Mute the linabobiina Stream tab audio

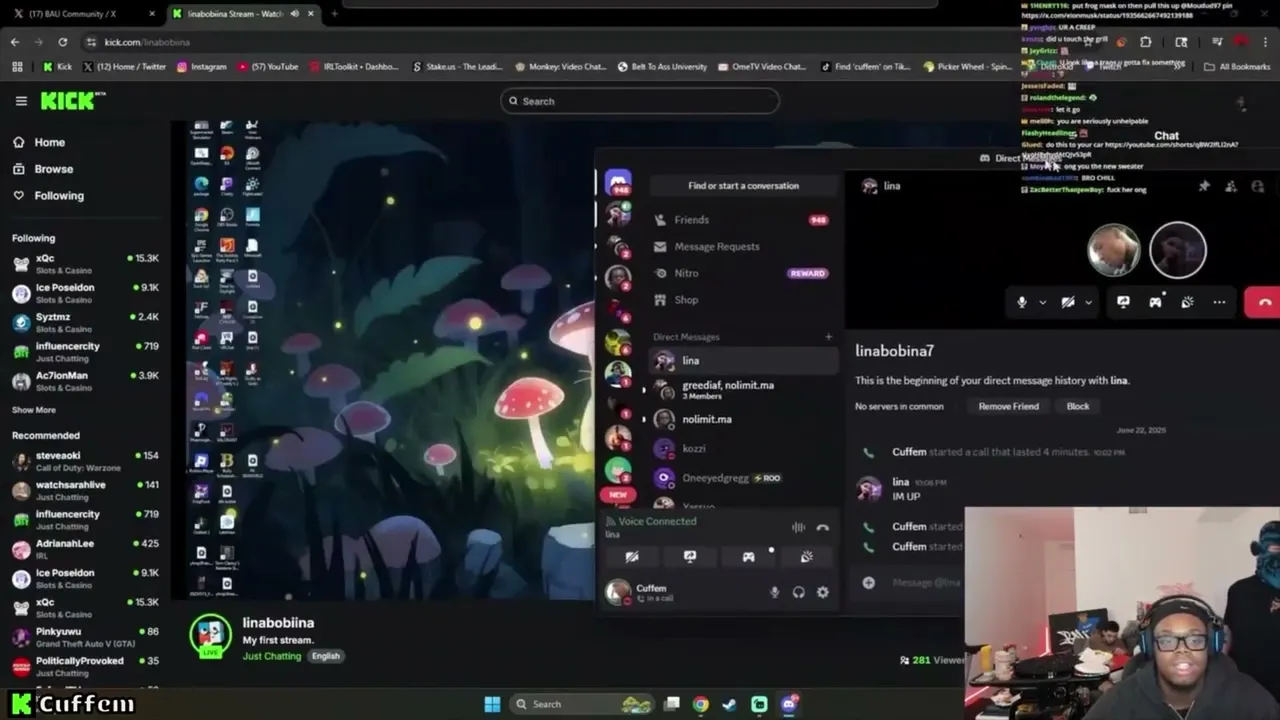(x=295, y=14)
